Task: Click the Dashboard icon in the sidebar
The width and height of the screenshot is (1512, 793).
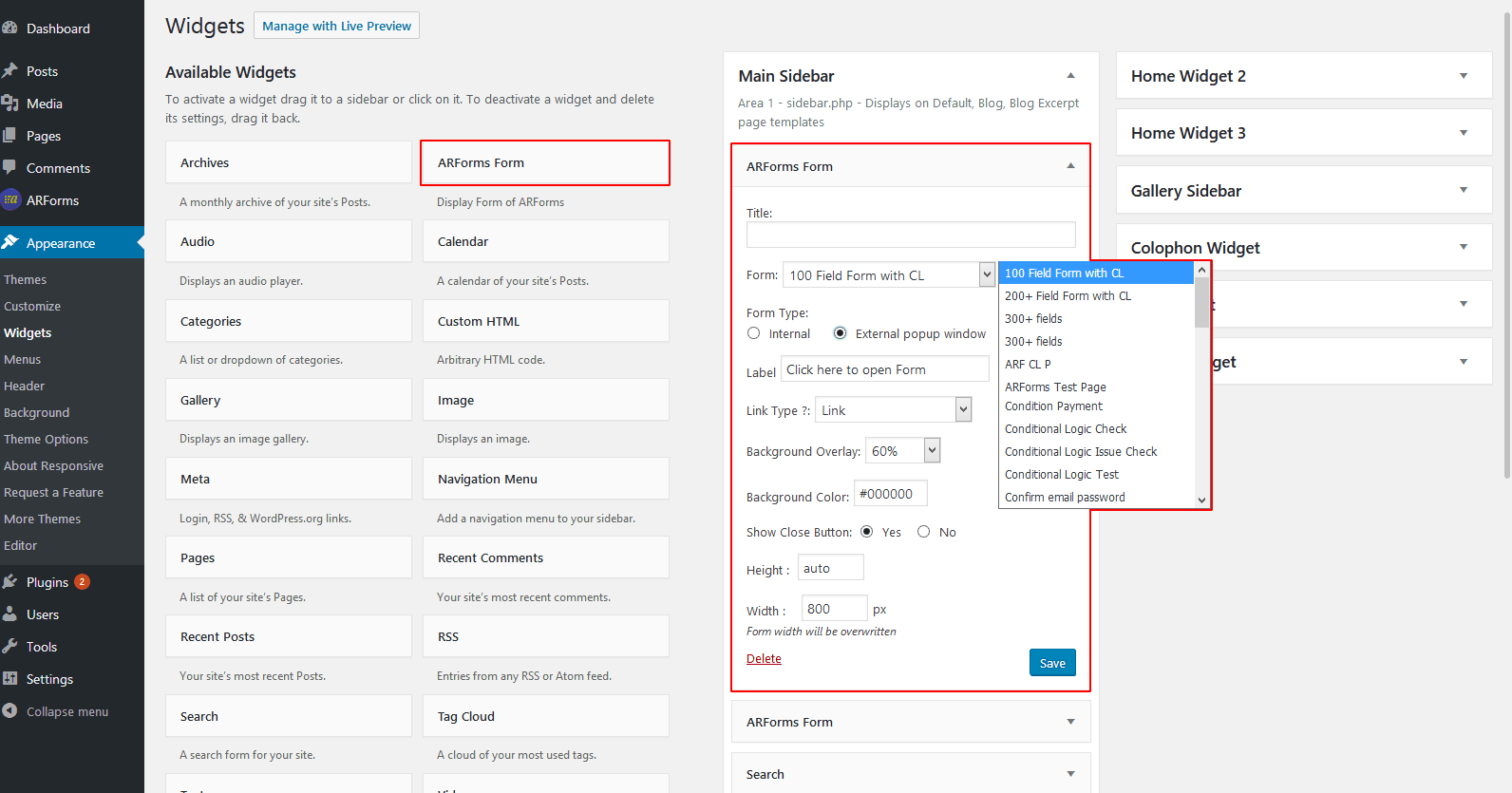Action: (10, 28)
